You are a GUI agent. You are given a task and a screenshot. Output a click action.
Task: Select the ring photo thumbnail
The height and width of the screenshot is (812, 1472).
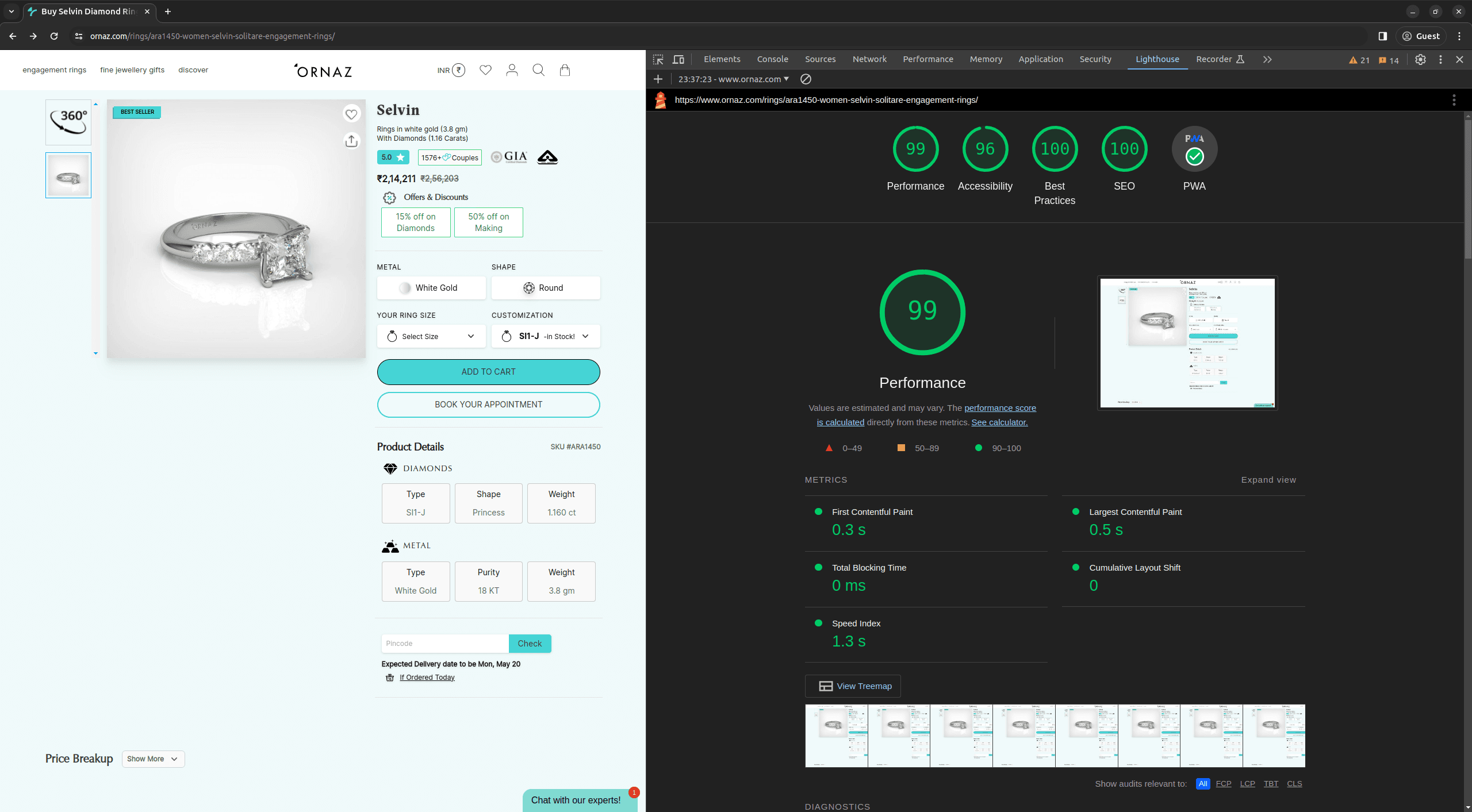point(68,175)
